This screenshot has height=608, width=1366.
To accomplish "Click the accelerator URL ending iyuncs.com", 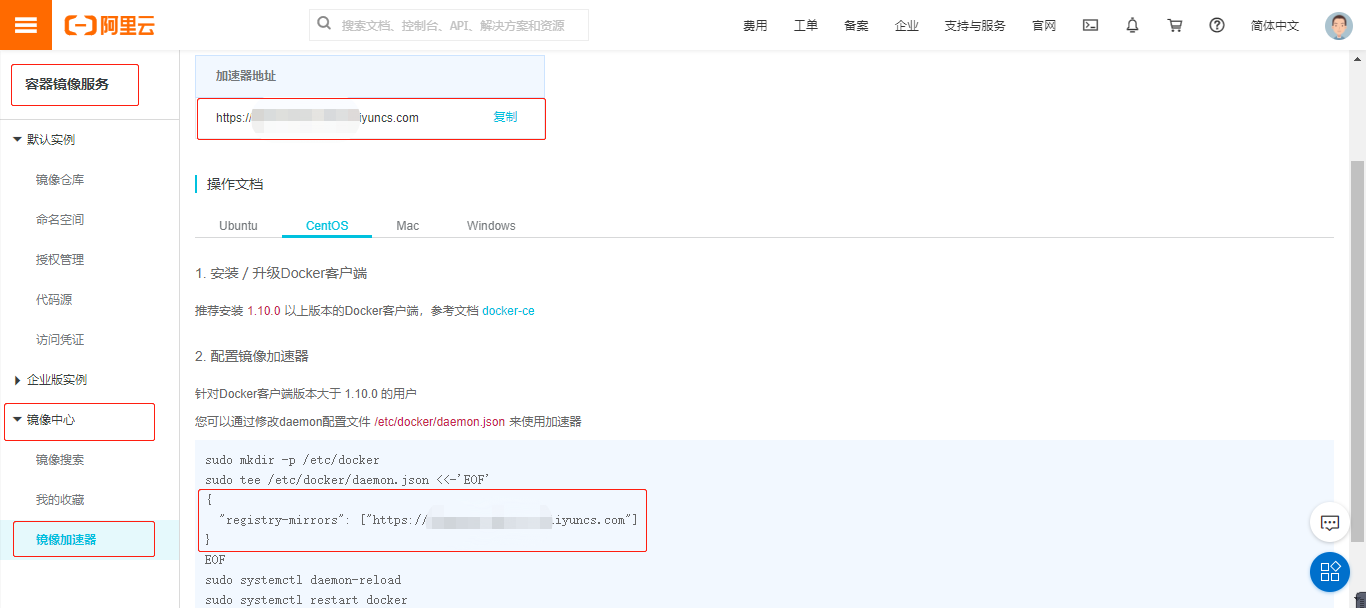I will click(x=317, y=118).
